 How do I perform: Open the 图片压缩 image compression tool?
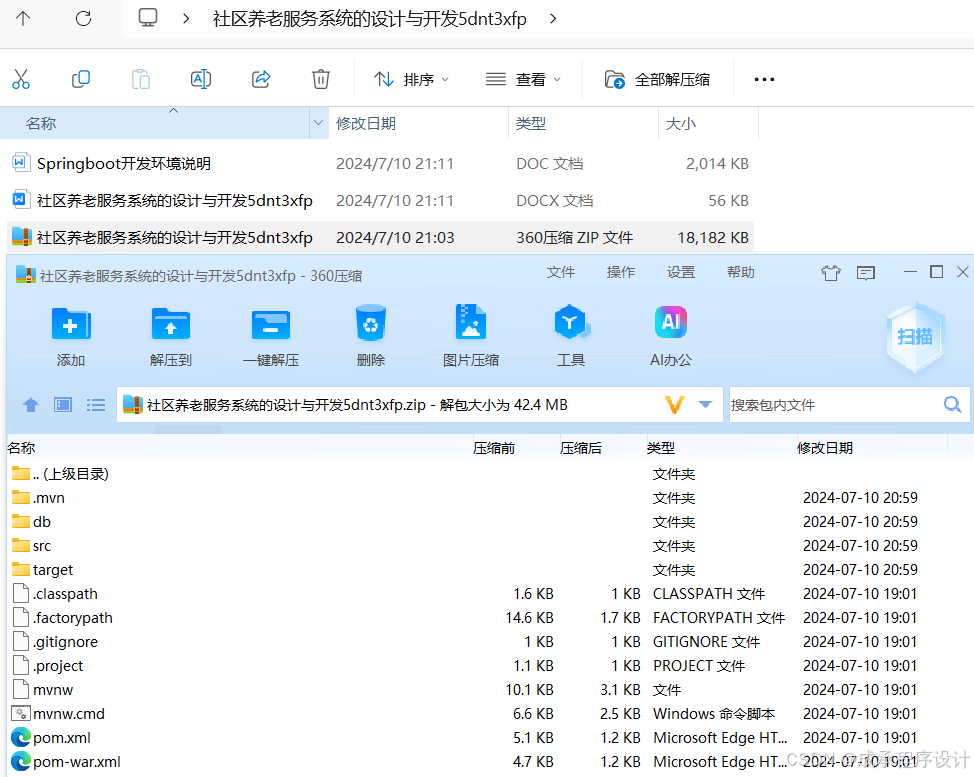470,335
